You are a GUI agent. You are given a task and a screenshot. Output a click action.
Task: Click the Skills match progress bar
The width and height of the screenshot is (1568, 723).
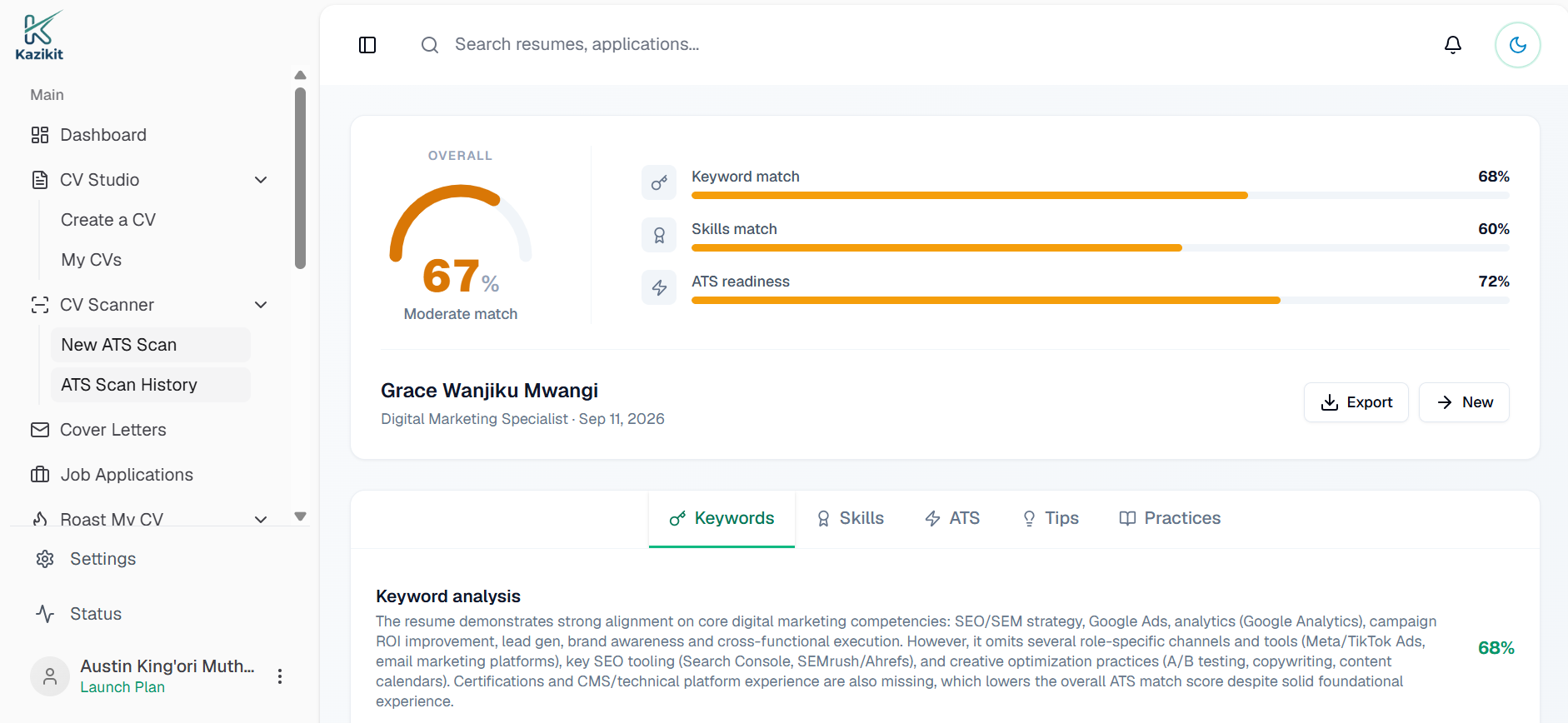[x=1100, y=248]
